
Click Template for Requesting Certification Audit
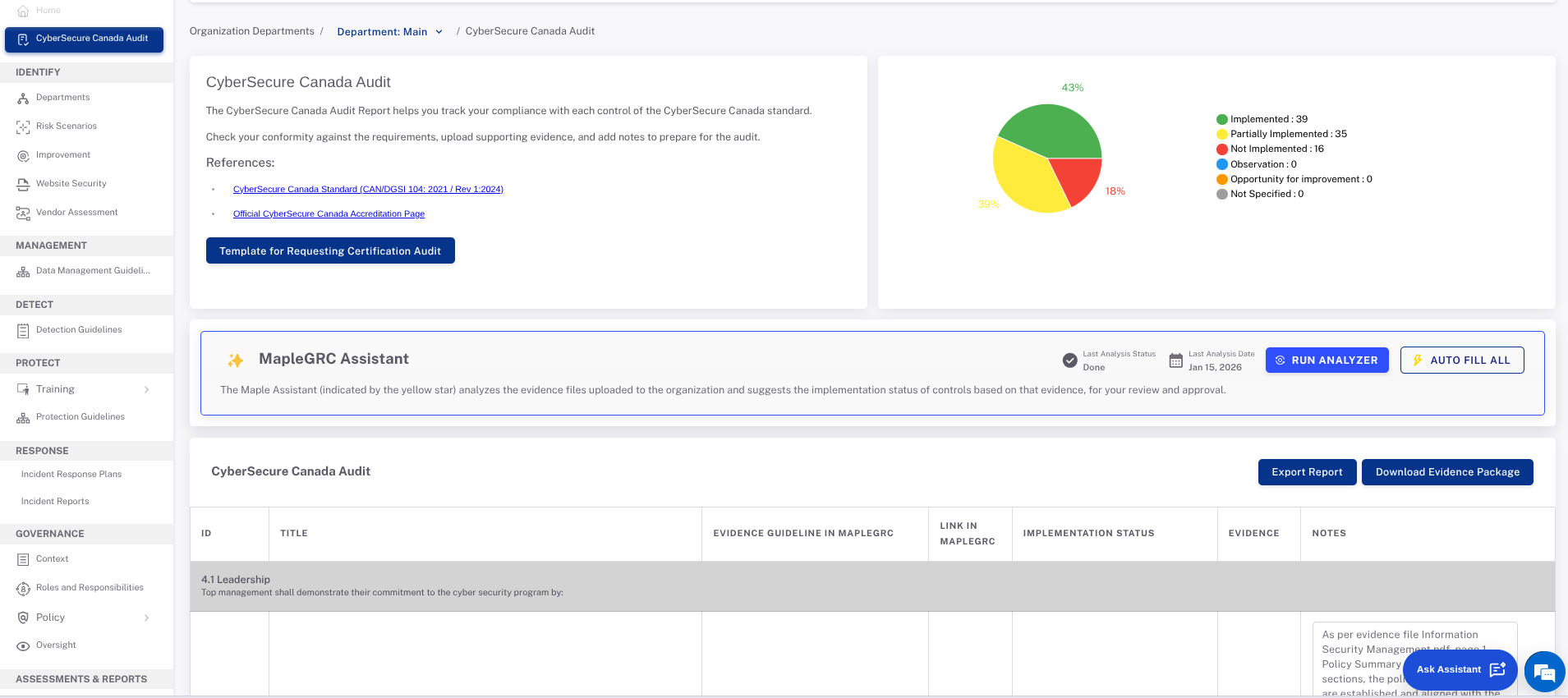click(x=330, y=250)
